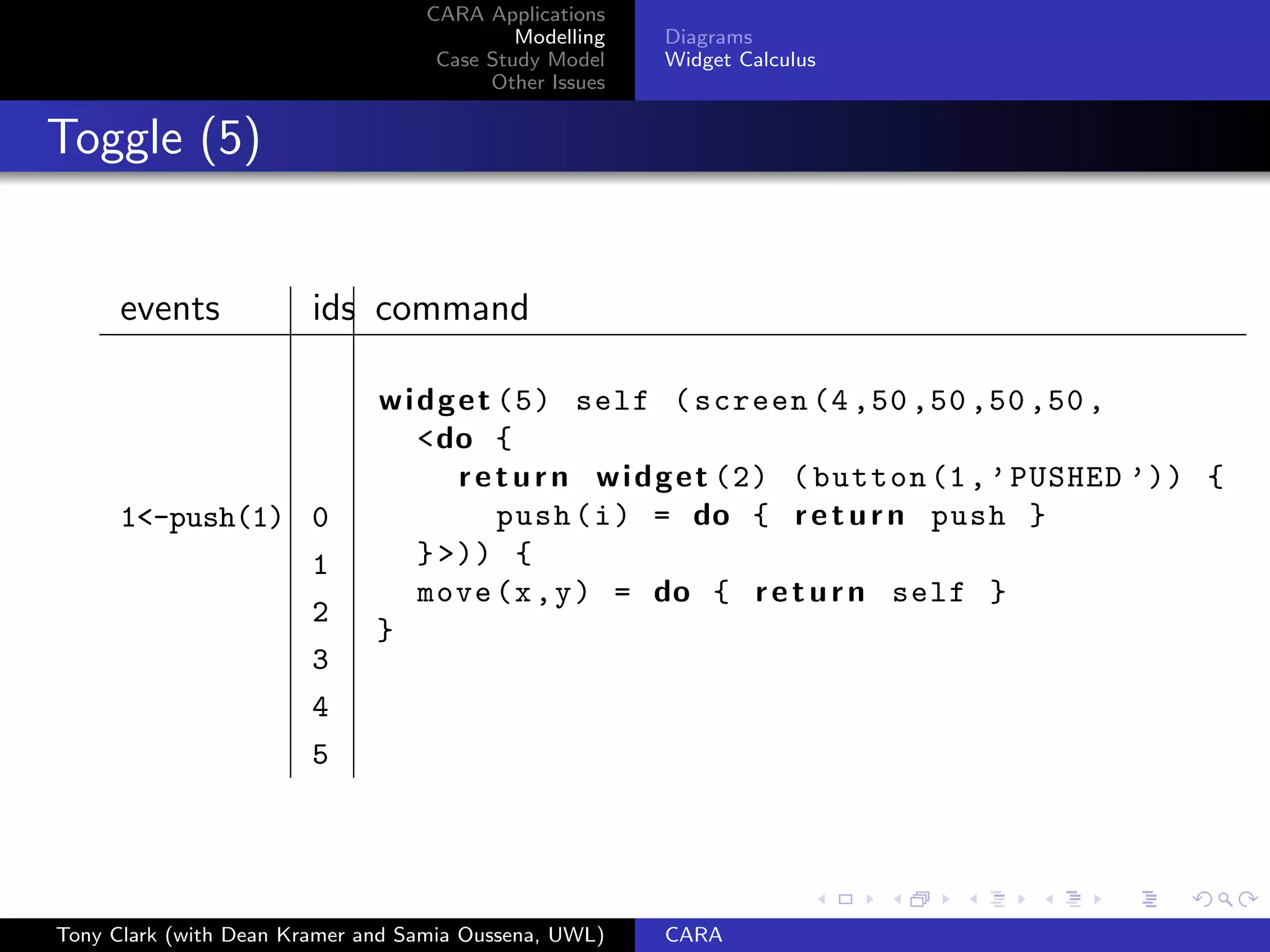The image size is (1270, 952).
Task: Click the subsection navigation lines icon
Action: [x=998, y=899]
